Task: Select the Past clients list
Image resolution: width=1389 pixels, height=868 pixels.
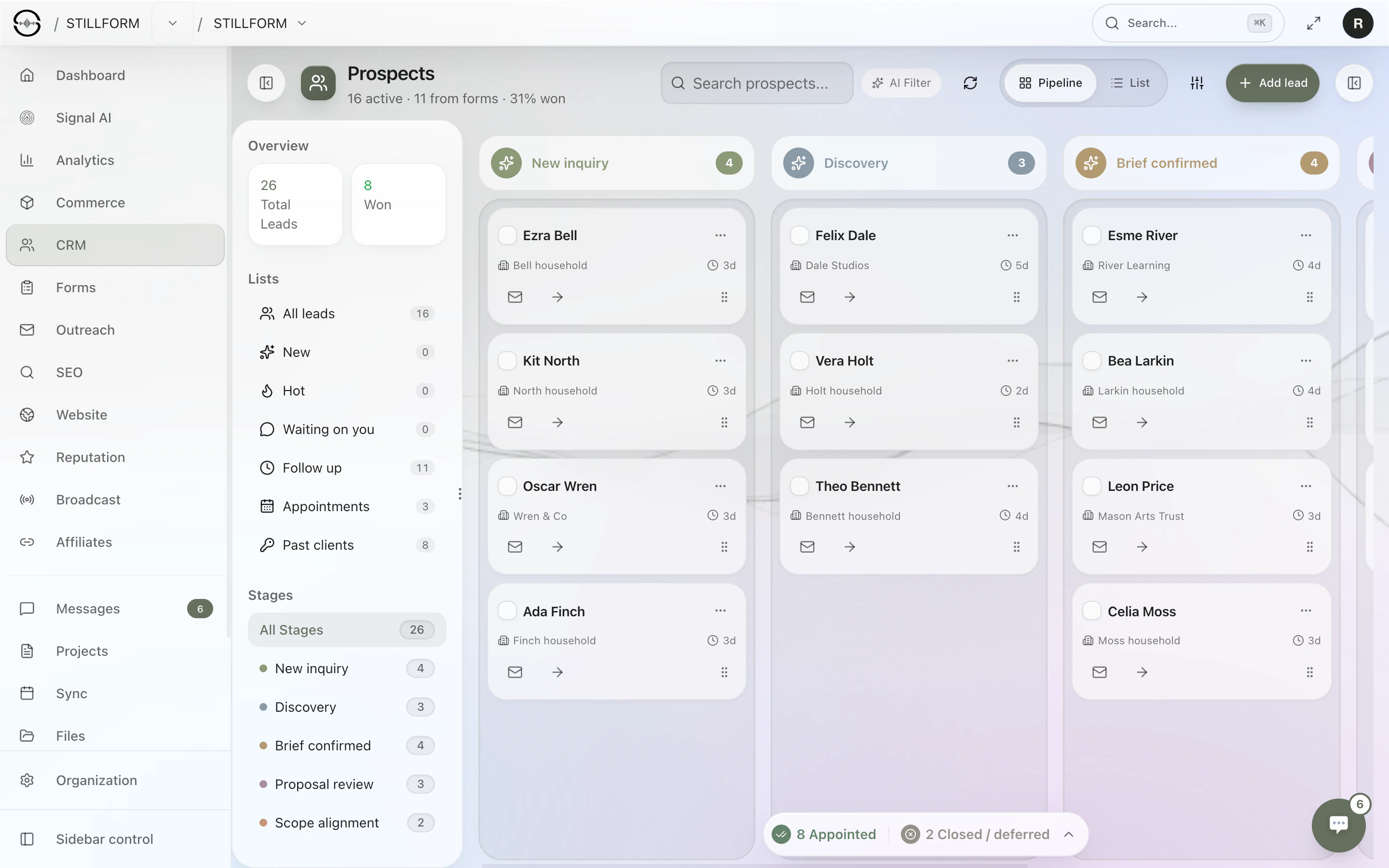Action: (x=347, y=545)
